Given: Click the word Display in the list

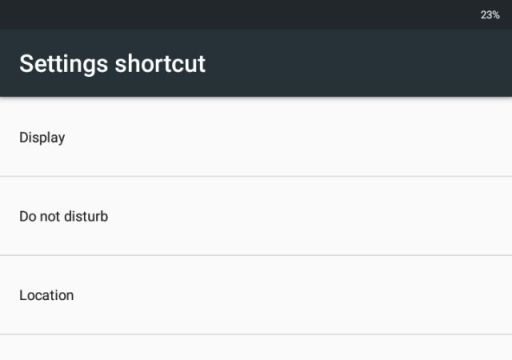Looking at the screenshot, I should coord(42,138).
